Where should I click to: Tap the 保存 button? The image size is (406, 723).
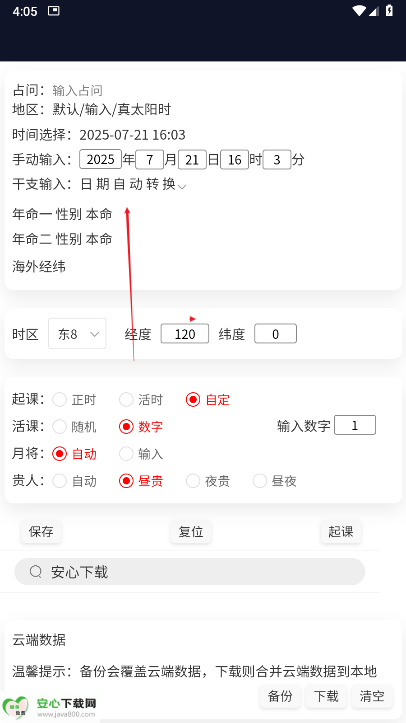[x=41, y=531]
